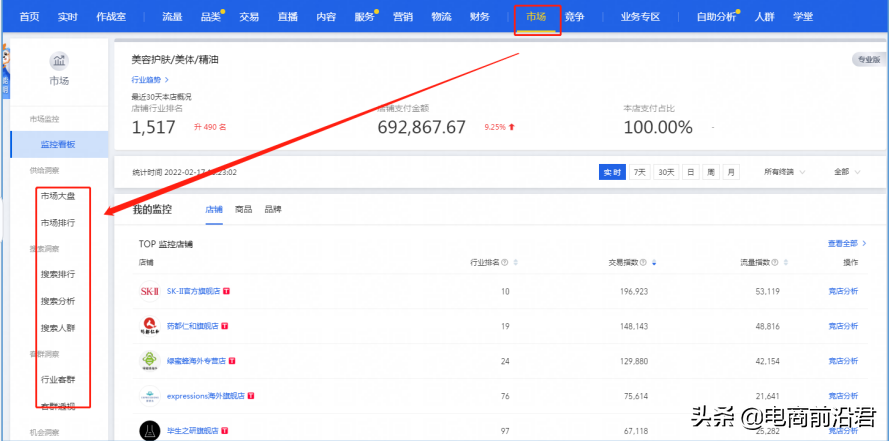
Task: Select the 30天 time range
Action: tap(665, 172)
